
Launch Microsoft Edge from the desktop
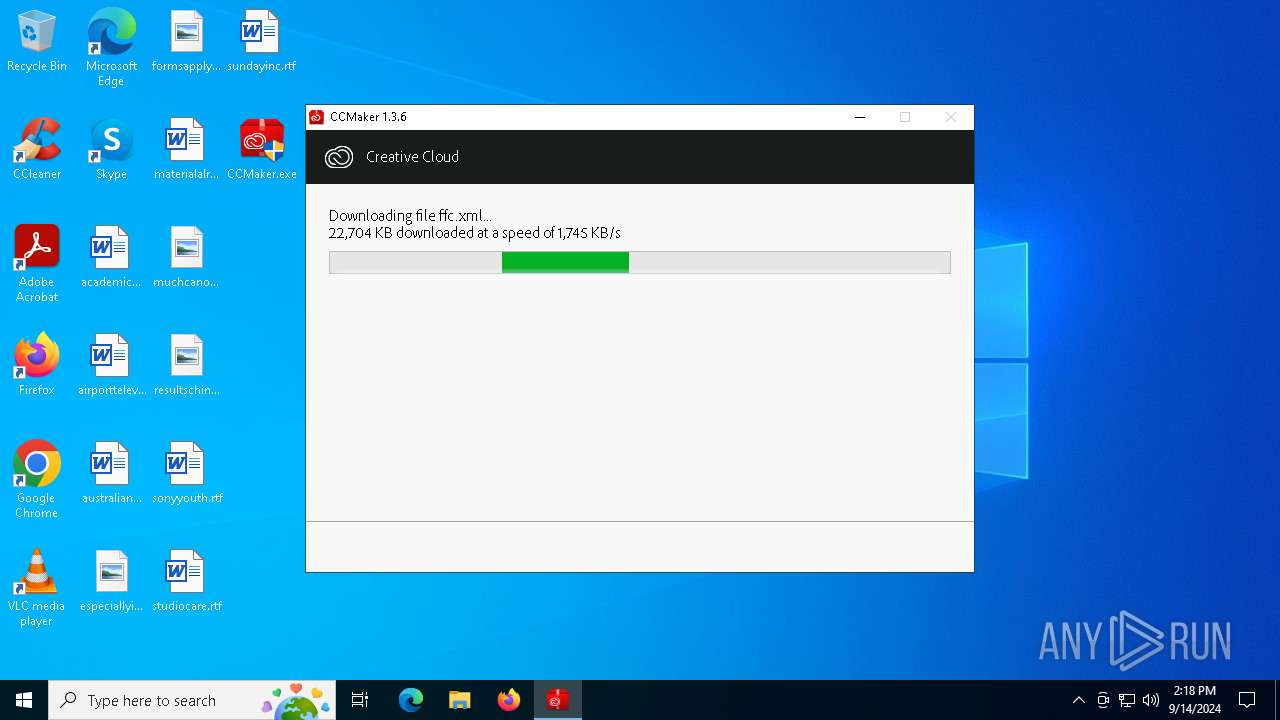pyautogui.click(x=111, y=48)
